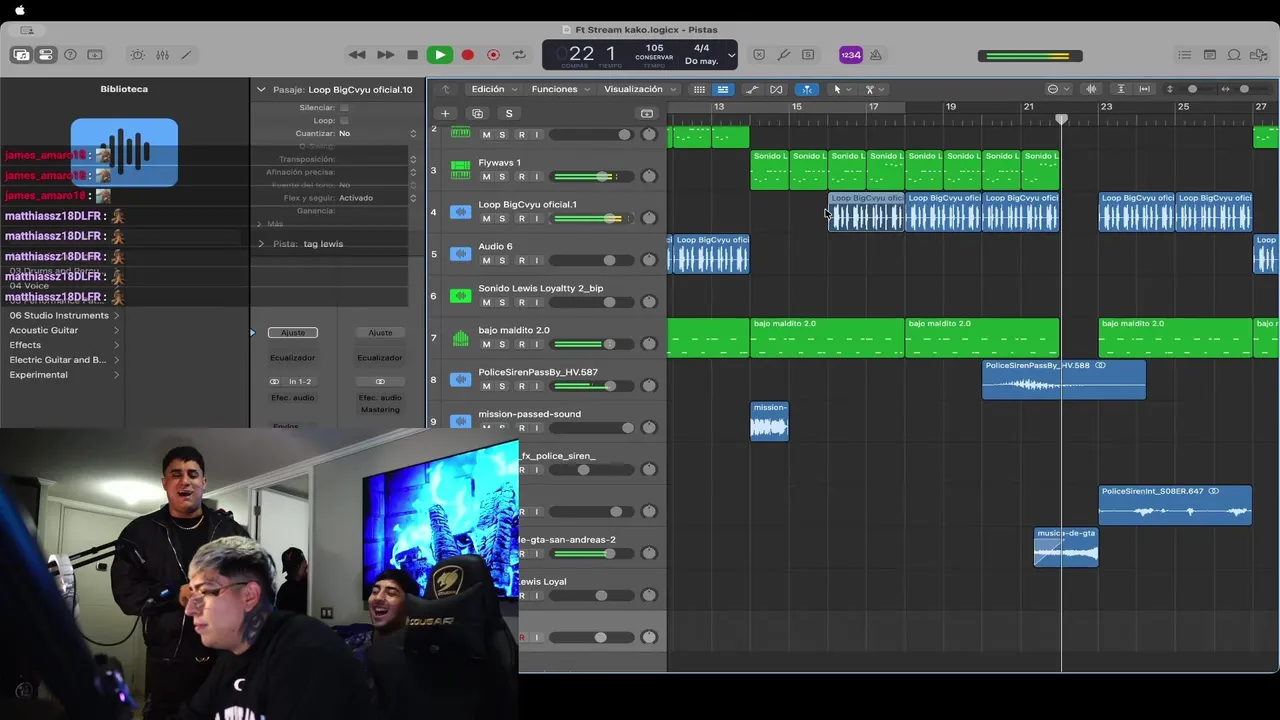Image resolution: width=1280 pixels, height=720 pixels.
Task: Start playback with the green Play button
Action: point(439,55)
